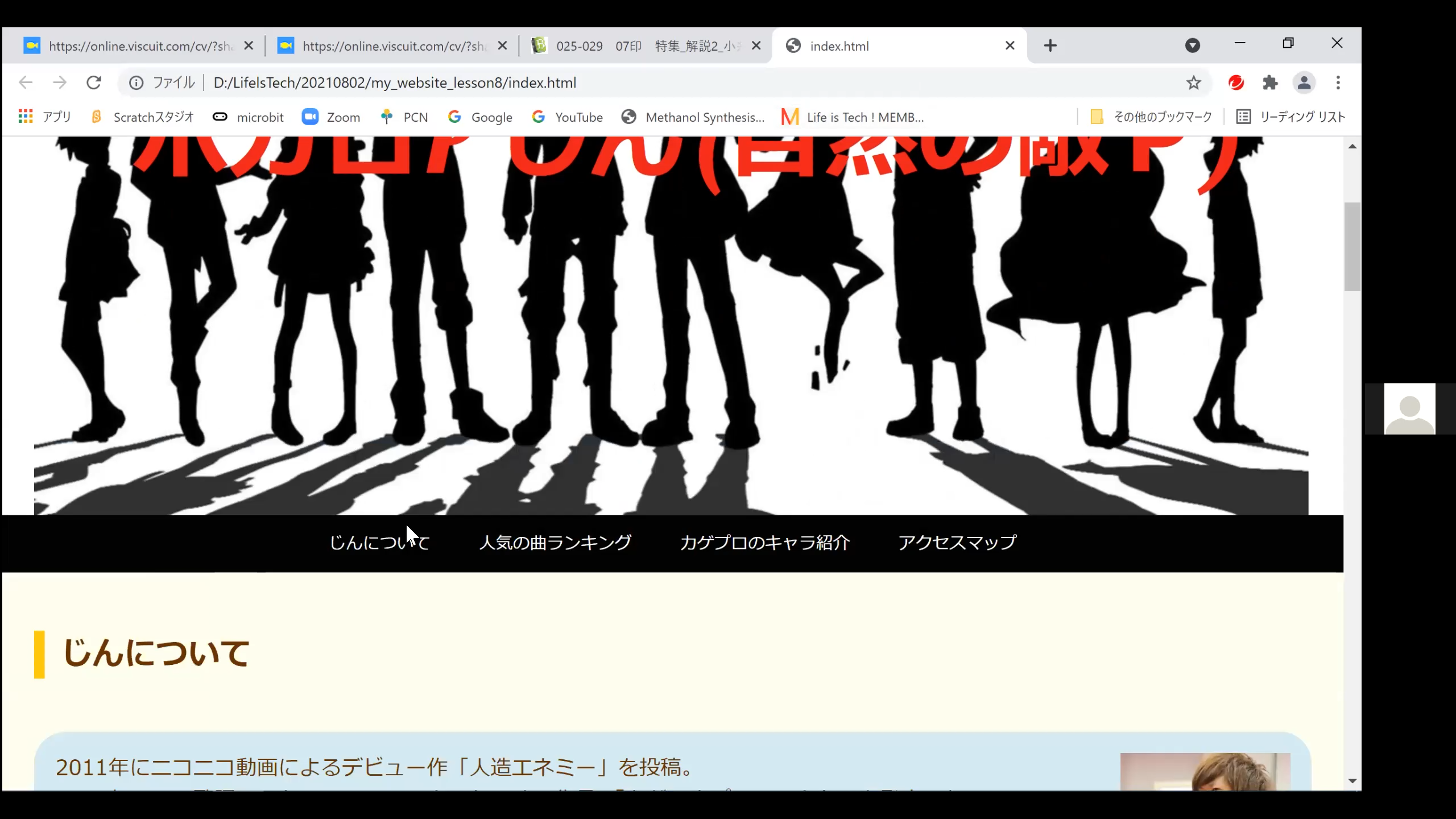Select the index.html tab

point(899,46)
